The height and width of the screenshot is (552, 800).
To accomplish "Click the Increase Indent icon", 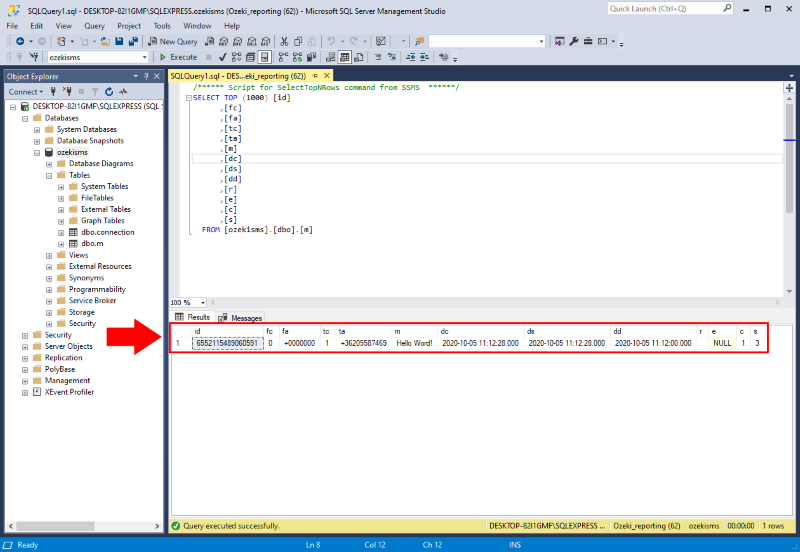I will click(424, 57).
